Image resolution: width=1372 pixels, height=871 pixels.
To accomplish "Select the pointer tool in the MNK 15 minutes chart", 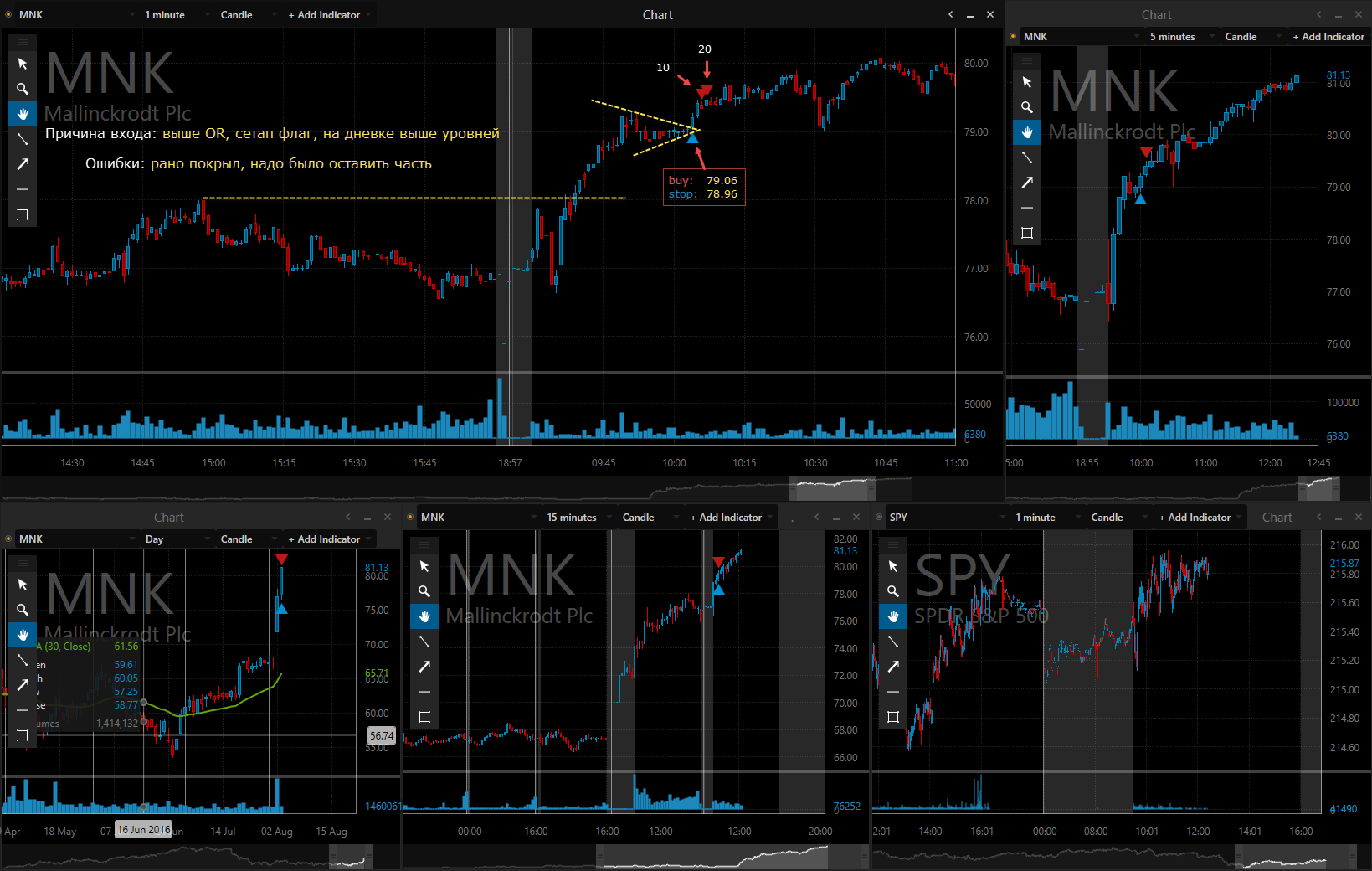I will [x=424, y=566].
